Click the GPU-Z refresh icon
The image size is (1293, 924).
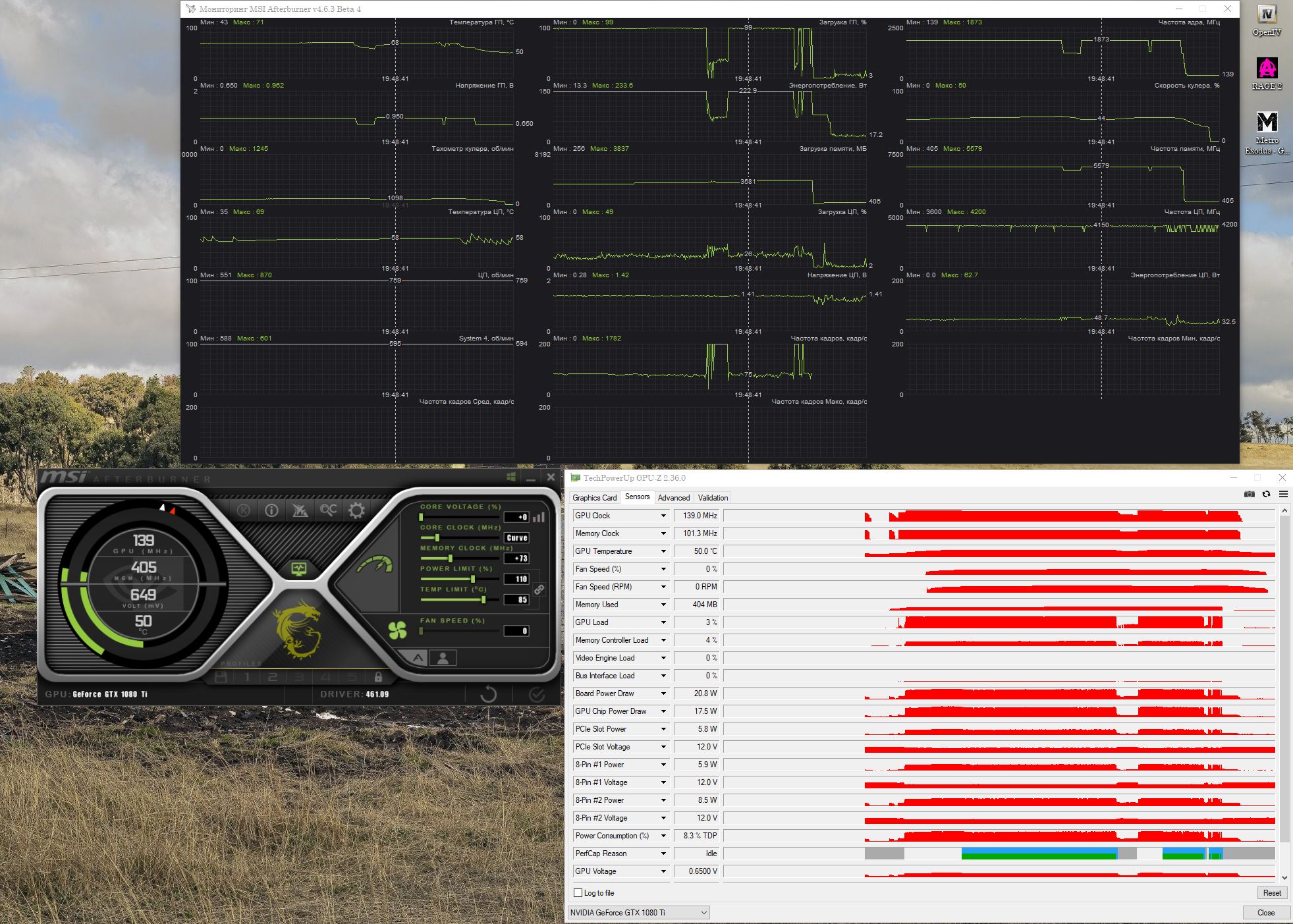click(x=1266, y=495)
